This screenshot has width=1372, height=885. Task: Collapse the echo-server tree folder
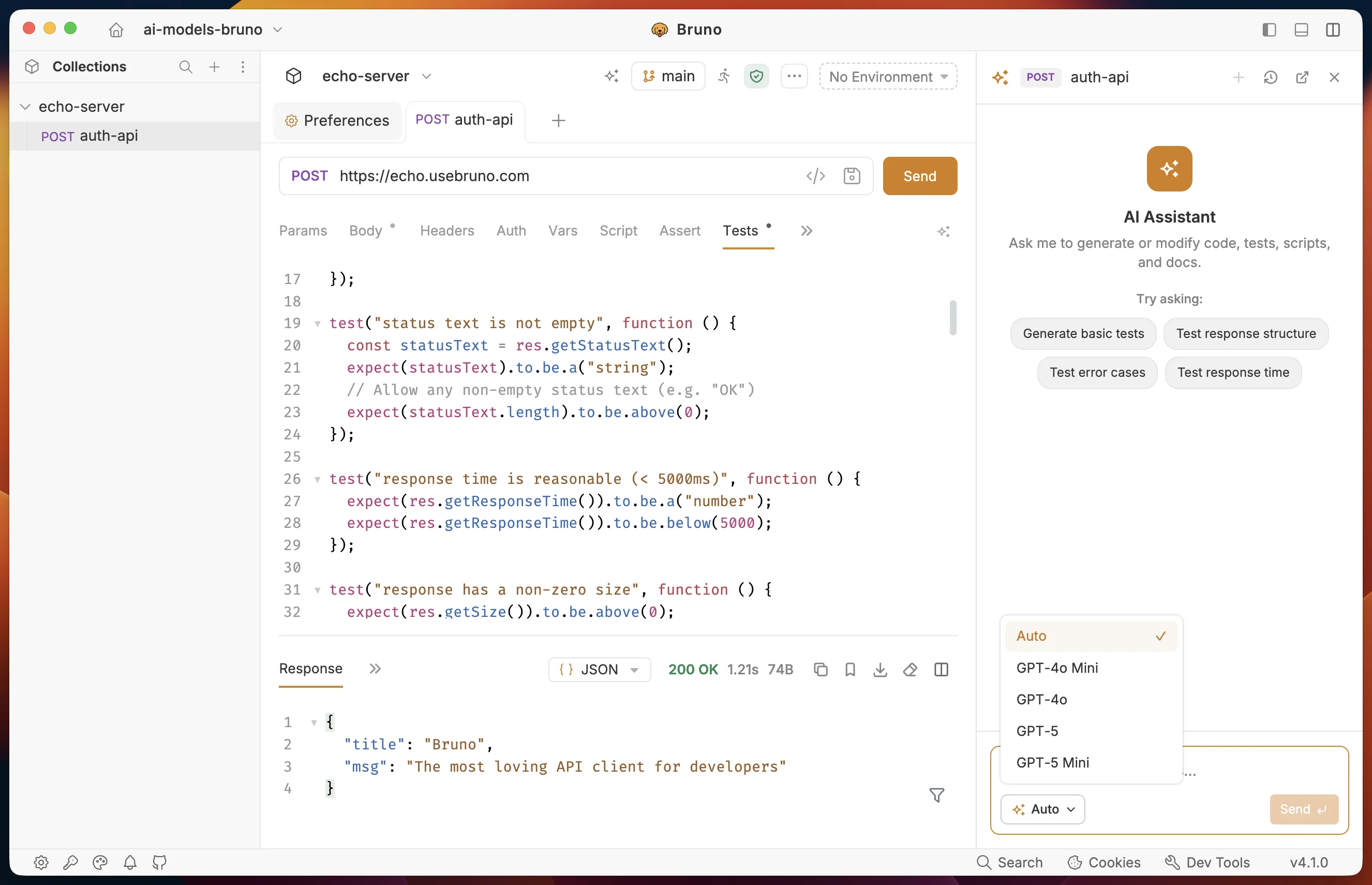pyautogui.click(x=25, y=106)
